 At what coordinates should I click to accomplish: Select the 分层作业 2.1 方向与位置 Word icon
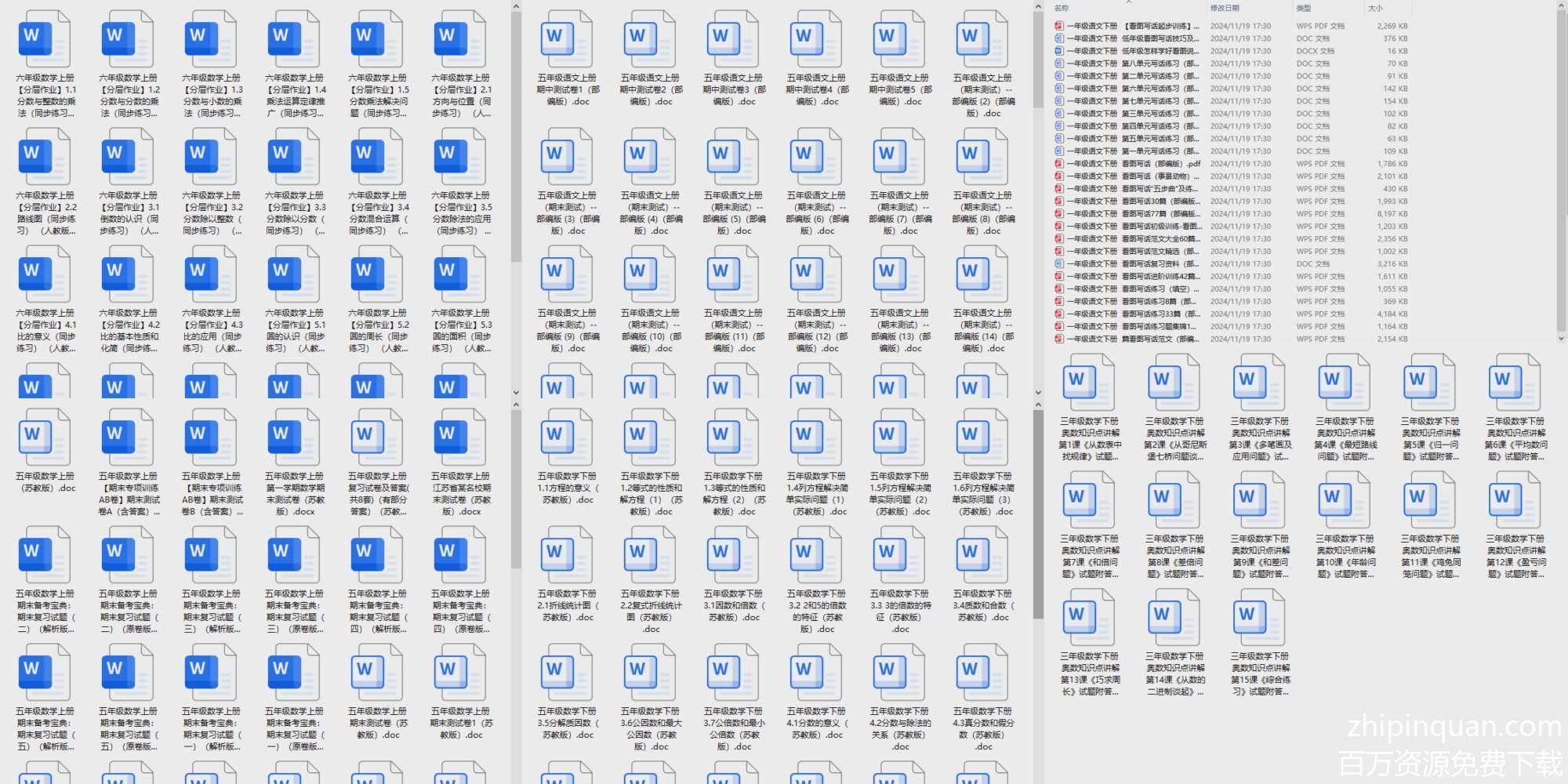pos(461,38)
